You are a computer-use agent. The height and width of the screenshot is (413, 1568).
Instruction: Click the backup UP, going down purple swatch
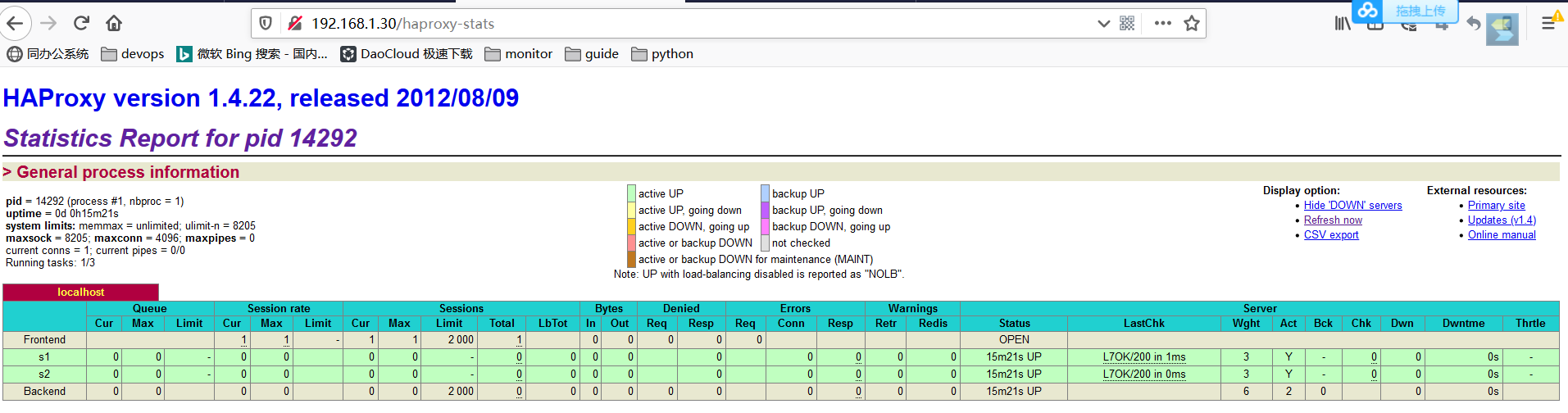[765, 210]
